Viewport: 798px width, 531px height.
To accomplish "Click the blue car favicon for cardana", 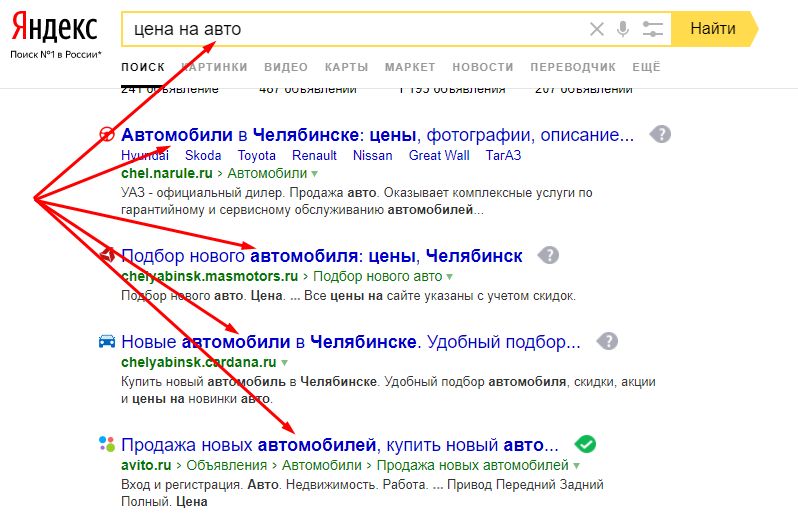I will tap(107, 341).
